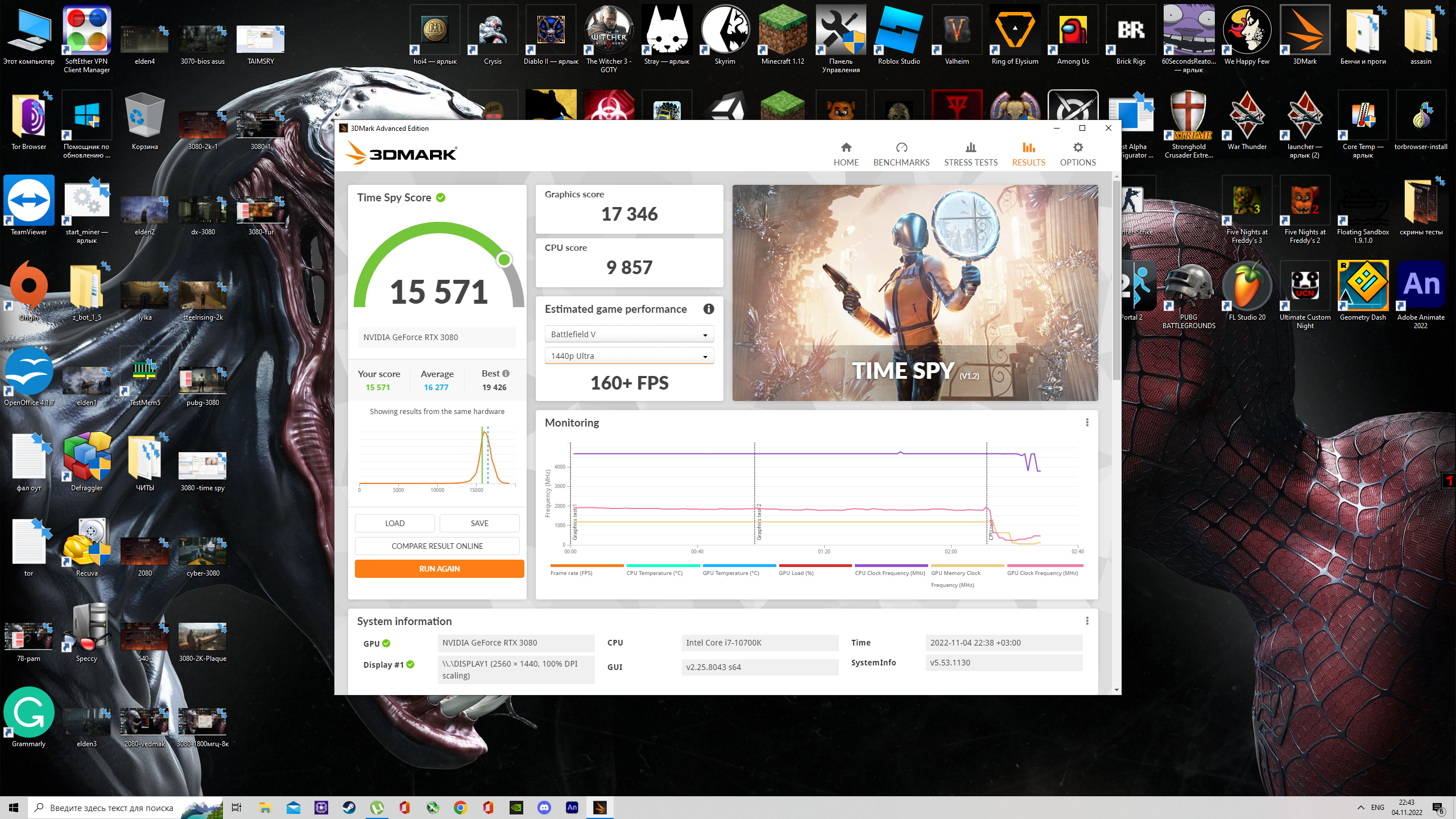Click the orange Run Again button
The image size is (1456, 819).
tap(439, 569)
